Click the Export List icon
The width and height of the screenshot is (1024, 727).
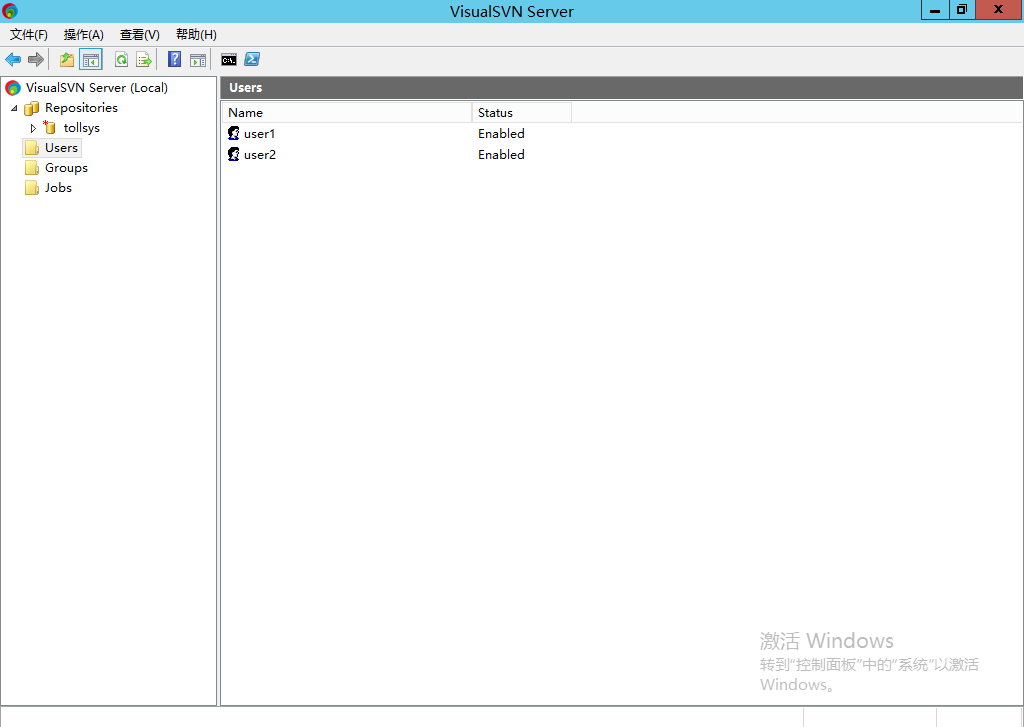point(144,60)
